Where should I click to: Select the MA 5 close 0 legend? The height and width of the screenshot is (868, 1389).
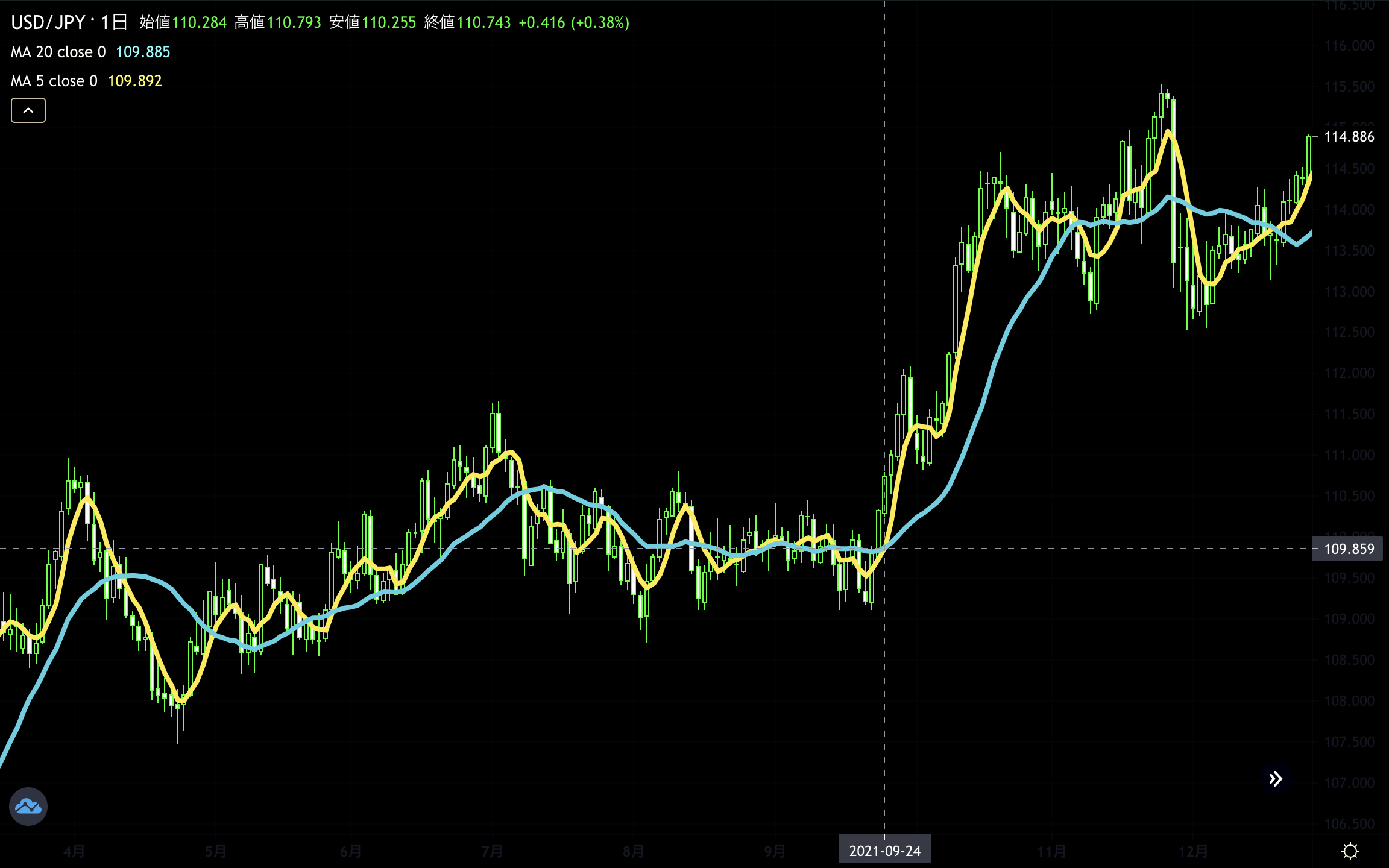click(54, 81)
